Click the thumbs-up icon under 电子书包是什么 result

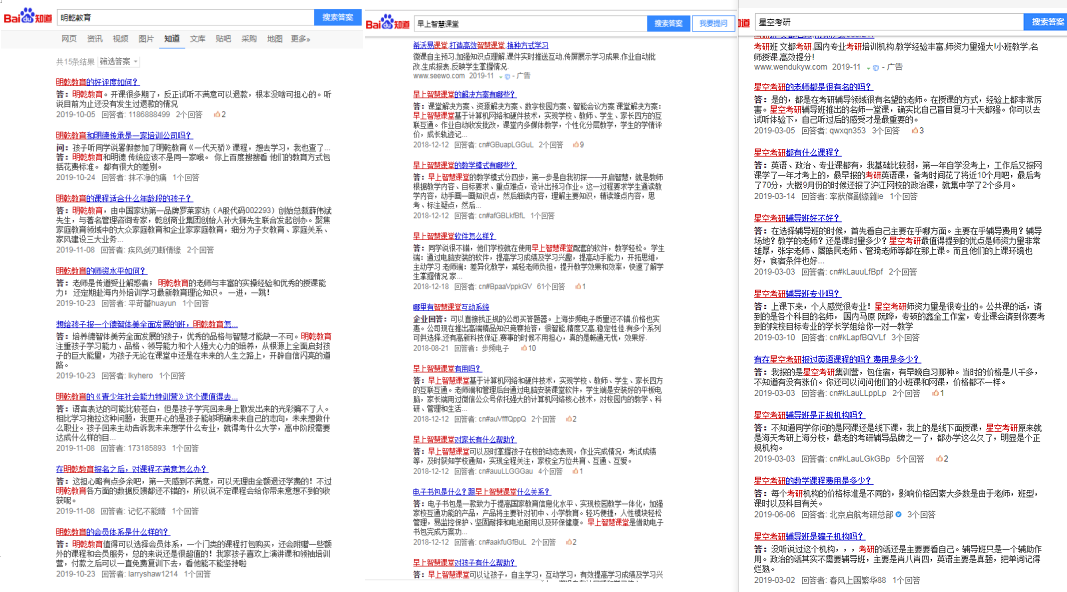(x=569, y=542)
